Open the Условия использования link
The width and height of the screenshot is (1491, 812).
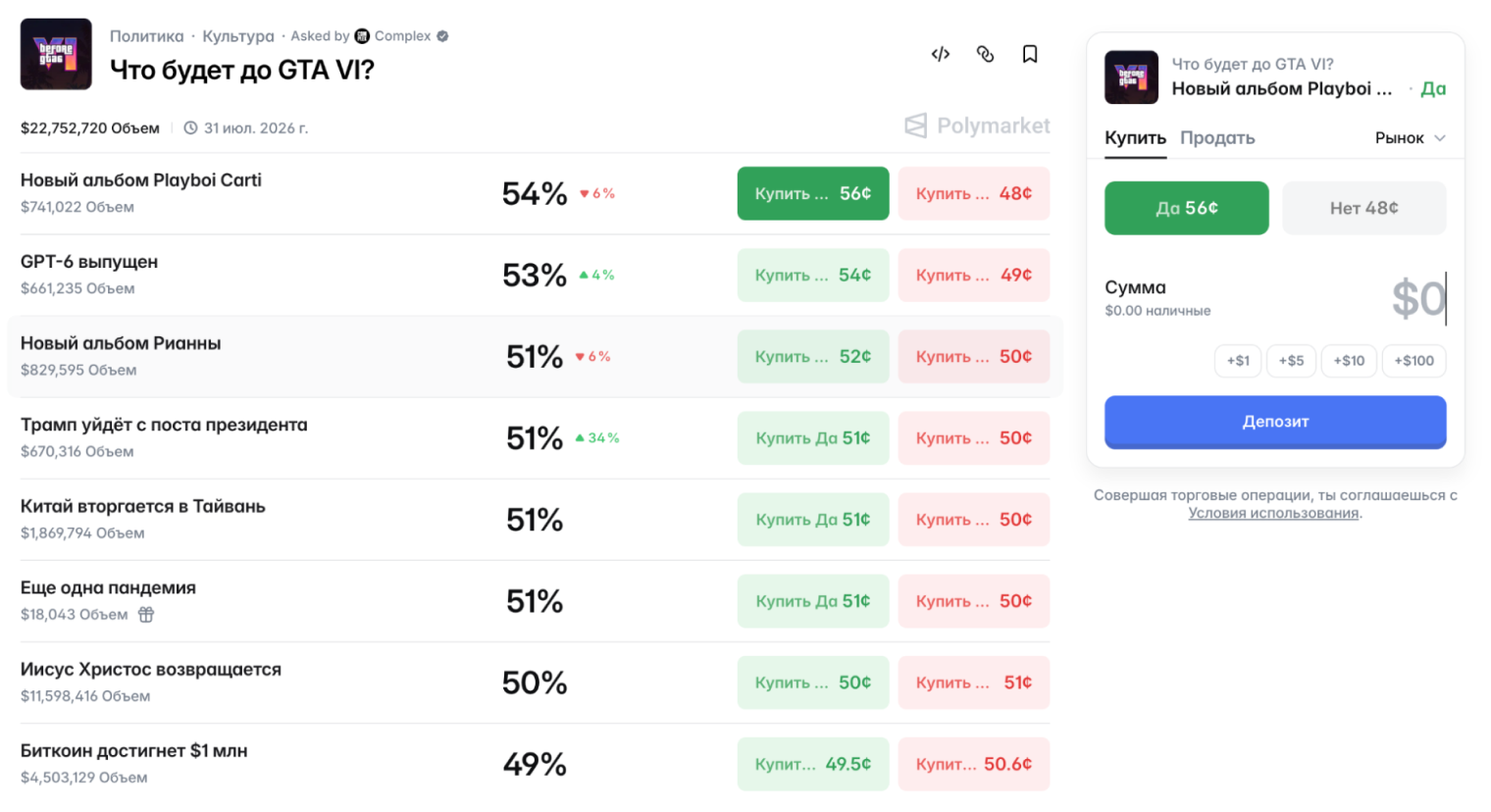click(x=1273, y=513)
